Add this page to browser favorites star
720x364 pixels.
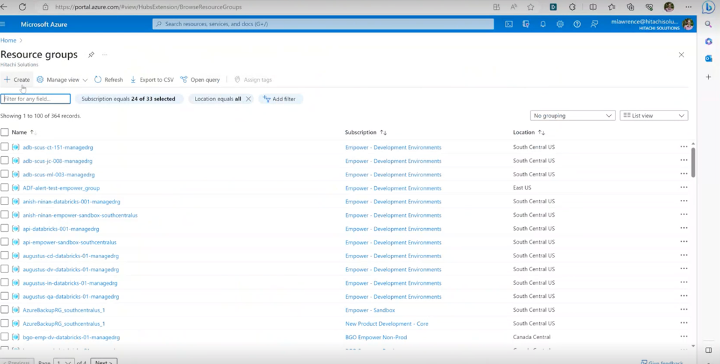[x=531, y=7]
